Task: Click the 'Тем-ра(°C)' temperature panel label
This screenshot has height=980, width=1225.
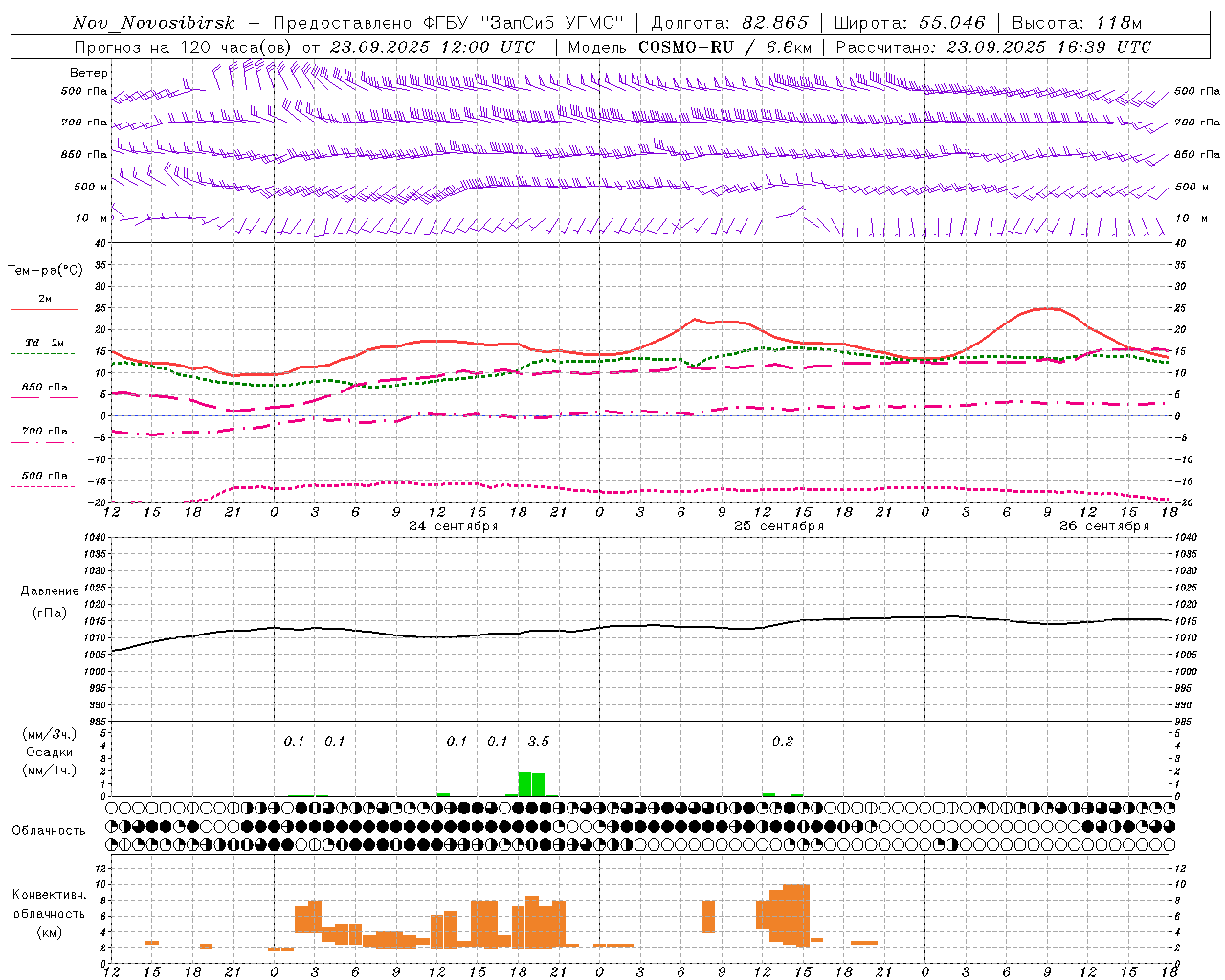Action: click(x=45, y=271)
